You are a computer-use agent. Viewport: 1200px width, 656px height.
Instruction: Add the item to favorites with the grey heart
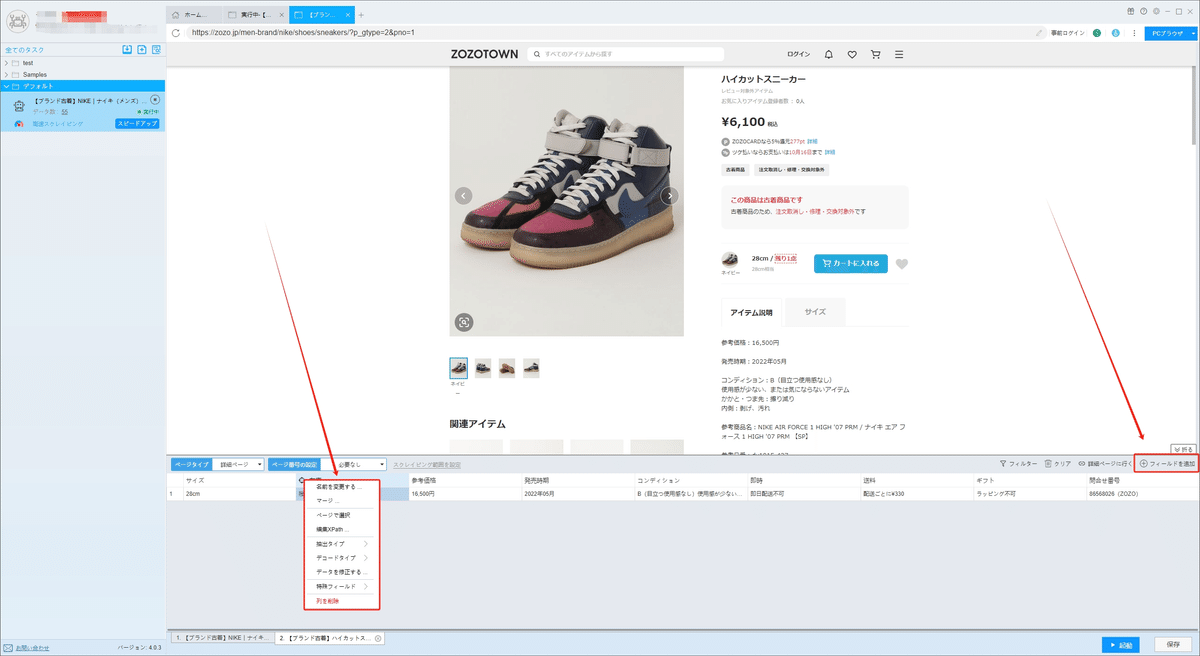(902, 264)
